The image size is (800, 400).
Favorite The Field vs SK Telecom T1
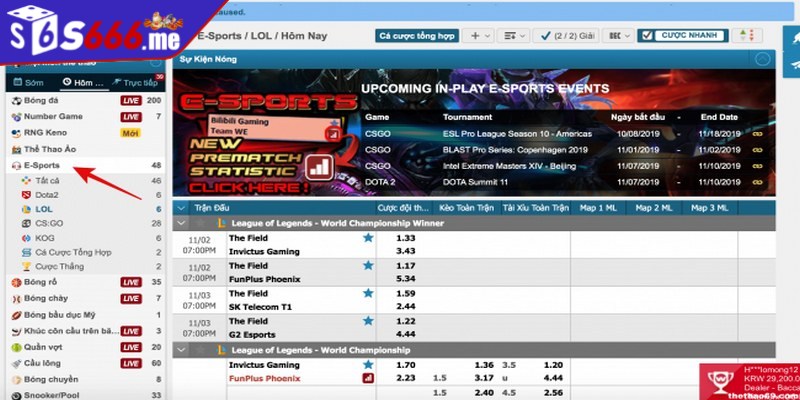(368, 293)
